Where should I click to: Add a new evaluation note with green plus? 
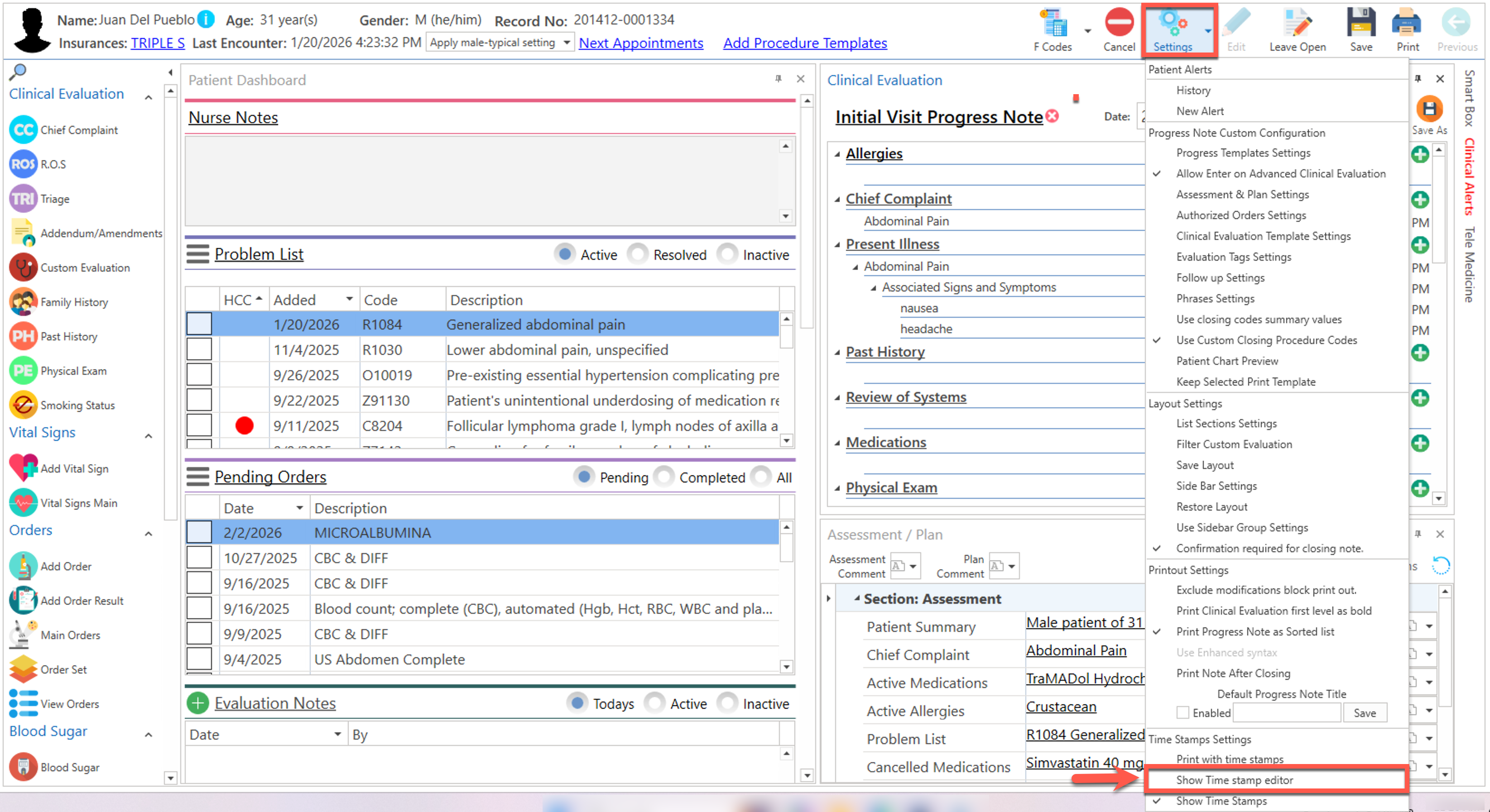click(198, 703)
